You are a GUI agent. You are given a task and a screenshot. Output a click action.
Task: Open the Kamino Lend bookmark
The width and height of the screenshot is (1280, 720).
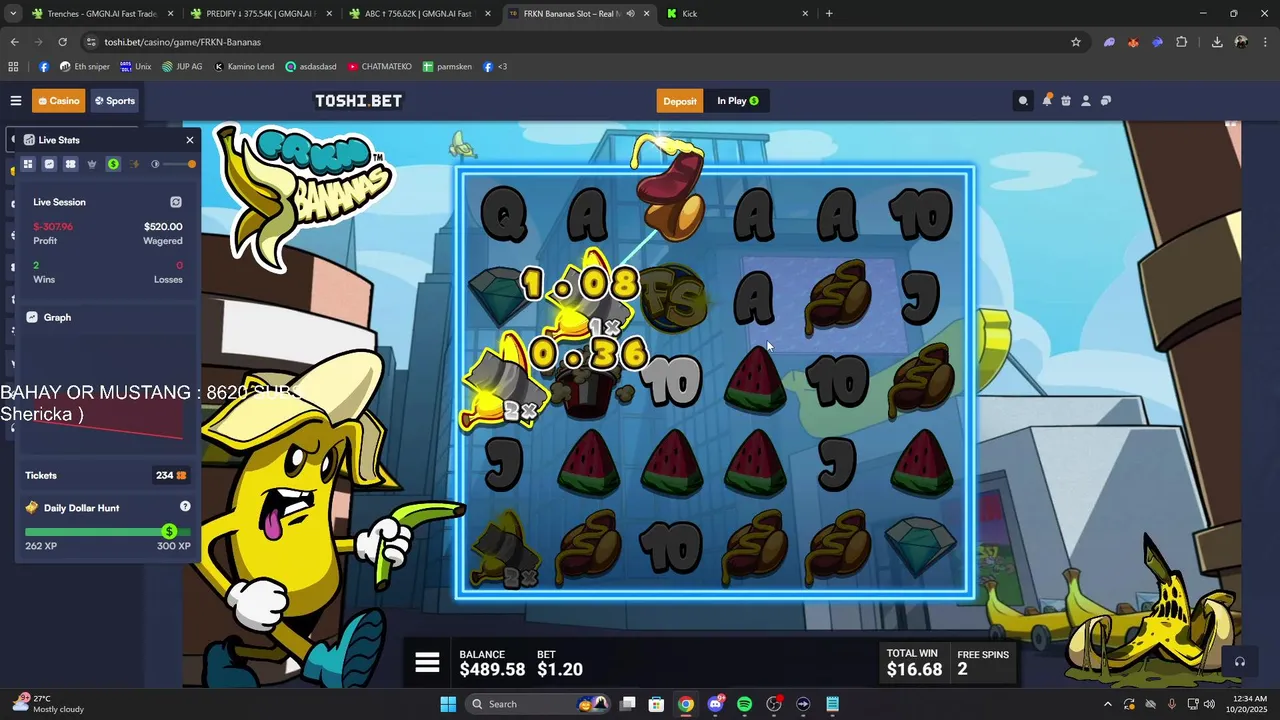coord(244,67)
